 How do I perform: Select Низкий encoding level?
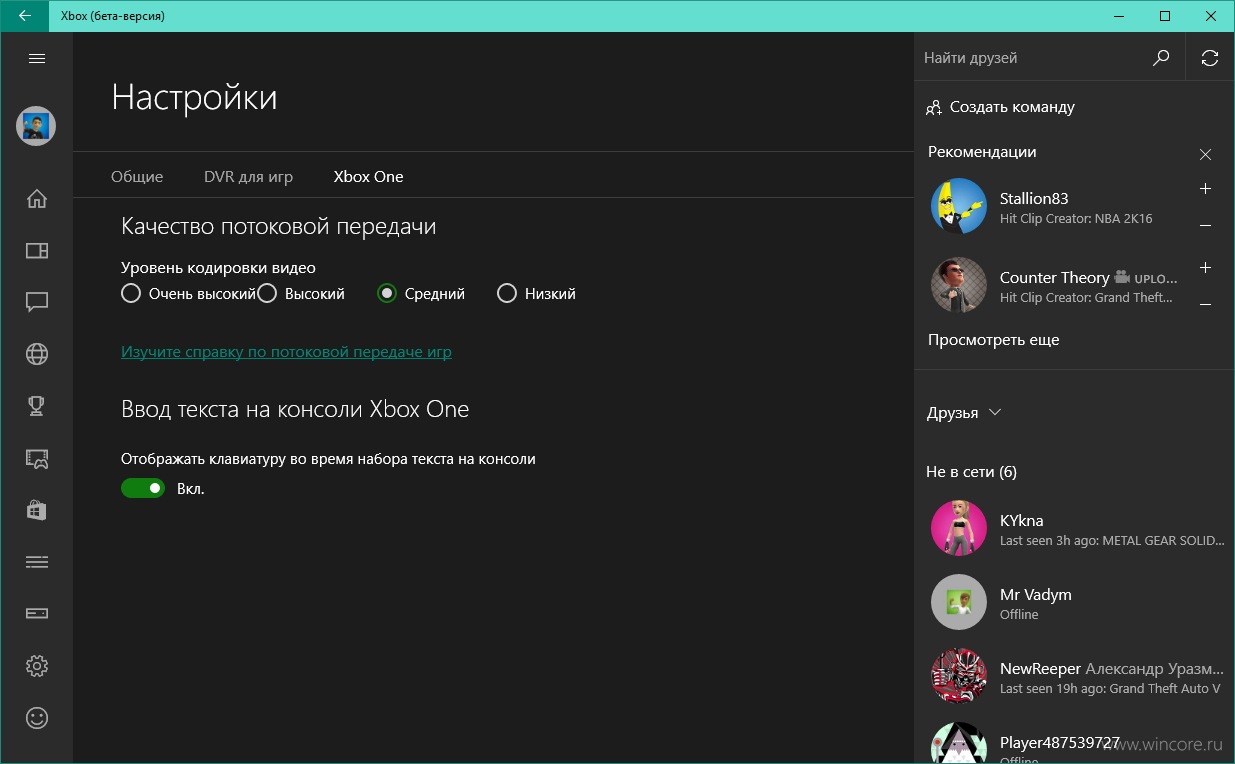(x=537, y=294)
